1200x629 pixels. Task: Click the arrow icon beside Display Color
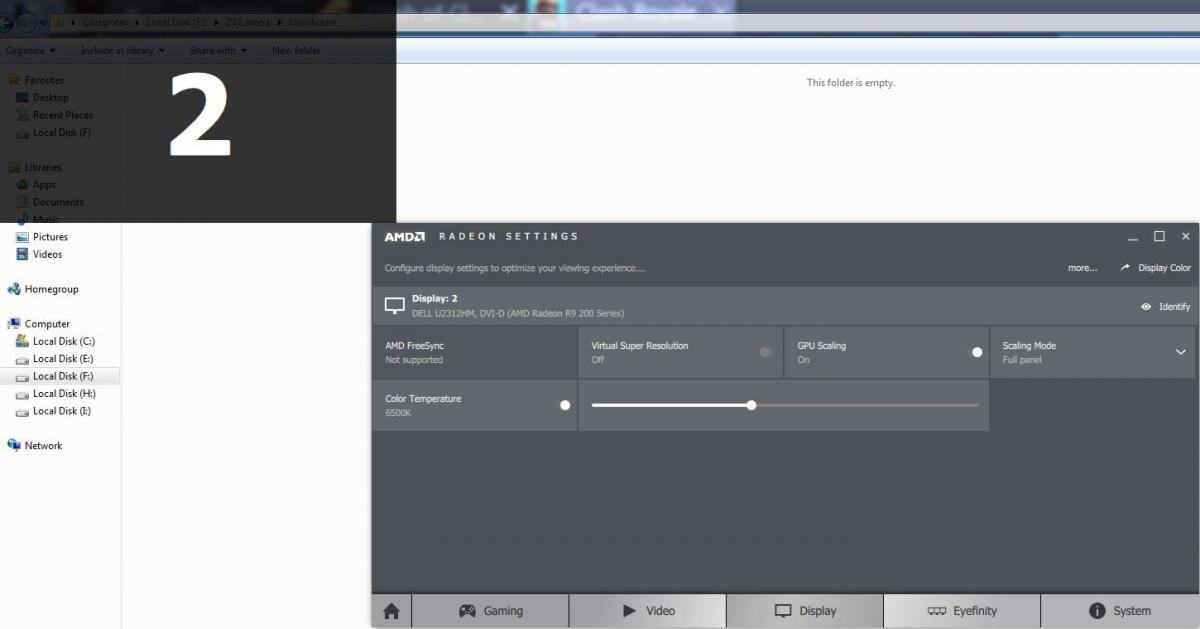1125,268
